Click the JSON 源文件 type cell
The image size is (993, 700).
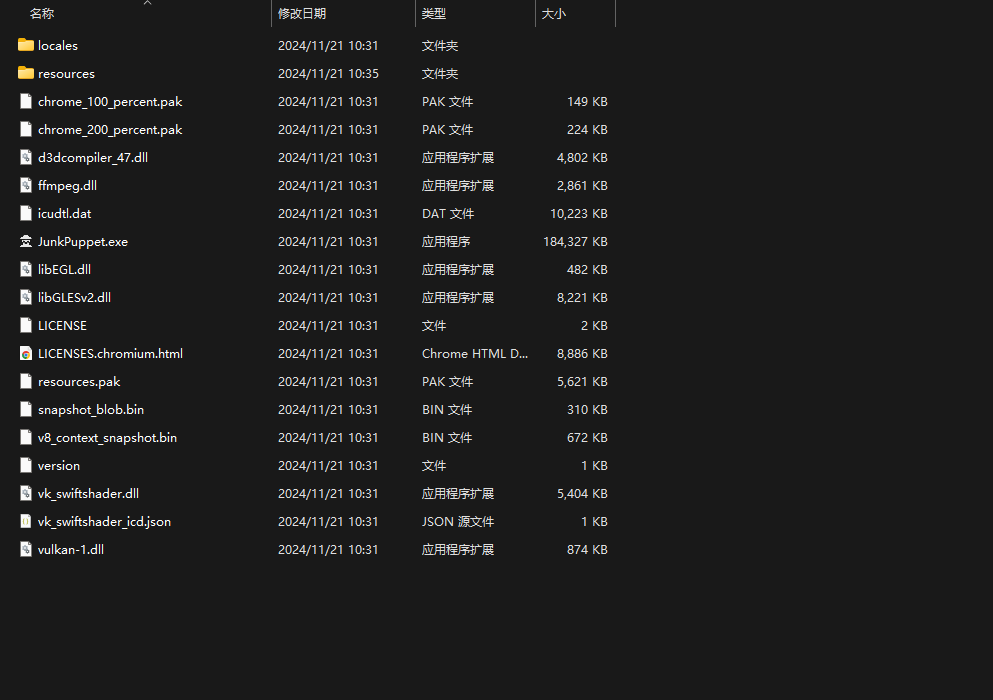point(458,521)
